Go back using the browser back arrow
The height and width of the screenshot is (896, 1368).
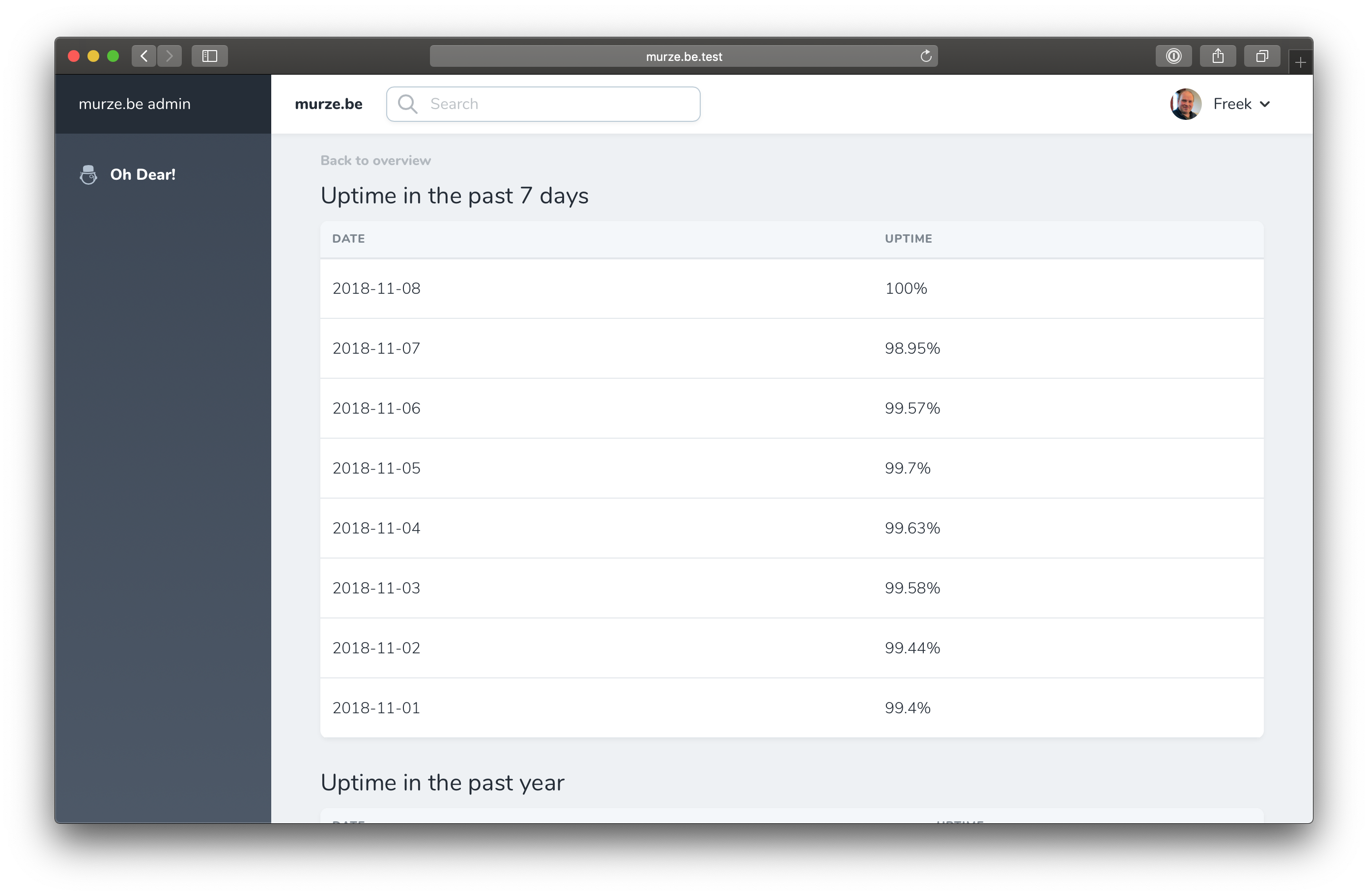pyautogui.click(x=143, y=55)
